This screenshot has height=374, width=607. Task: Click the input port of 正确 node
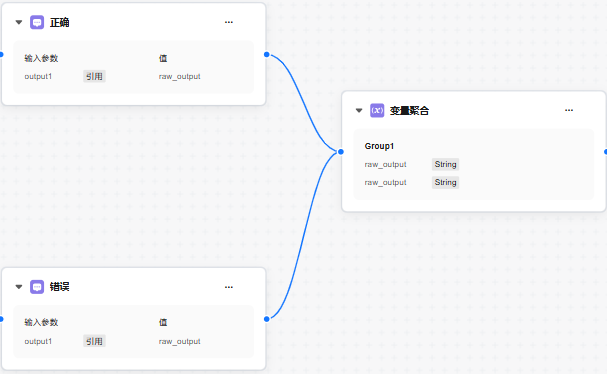pos(1,55)
